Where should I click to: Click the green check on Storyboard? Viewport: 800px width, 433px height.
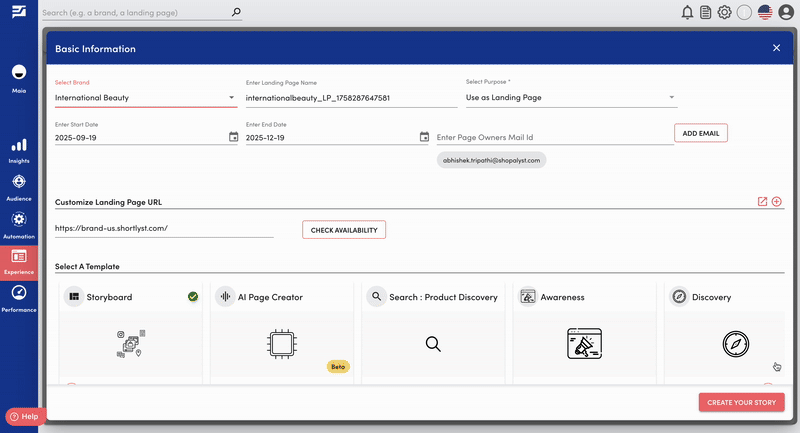point(193,297)
